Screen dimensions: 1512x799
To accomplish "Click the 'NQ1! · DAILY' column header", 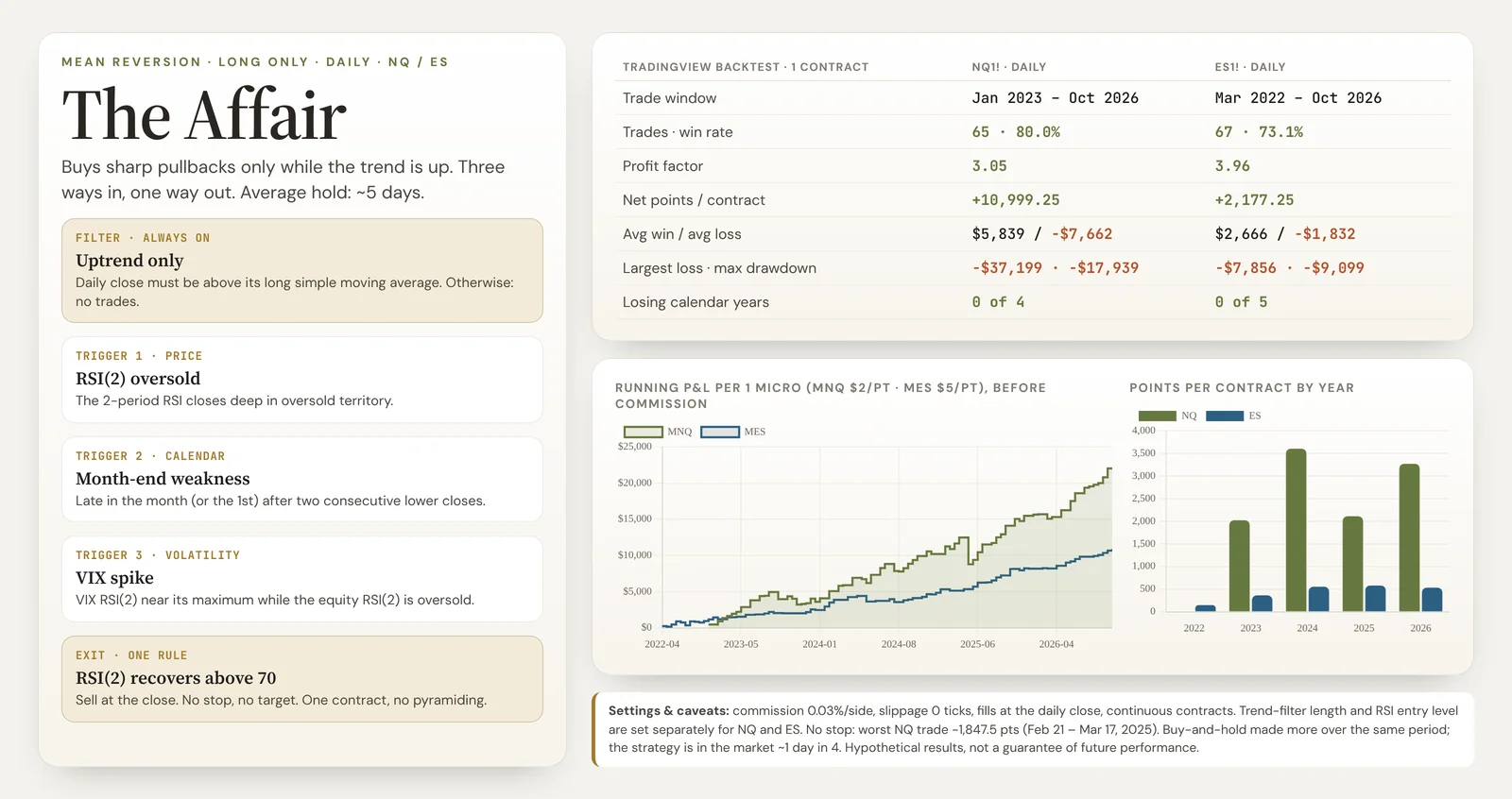I will click(1008, 67).
